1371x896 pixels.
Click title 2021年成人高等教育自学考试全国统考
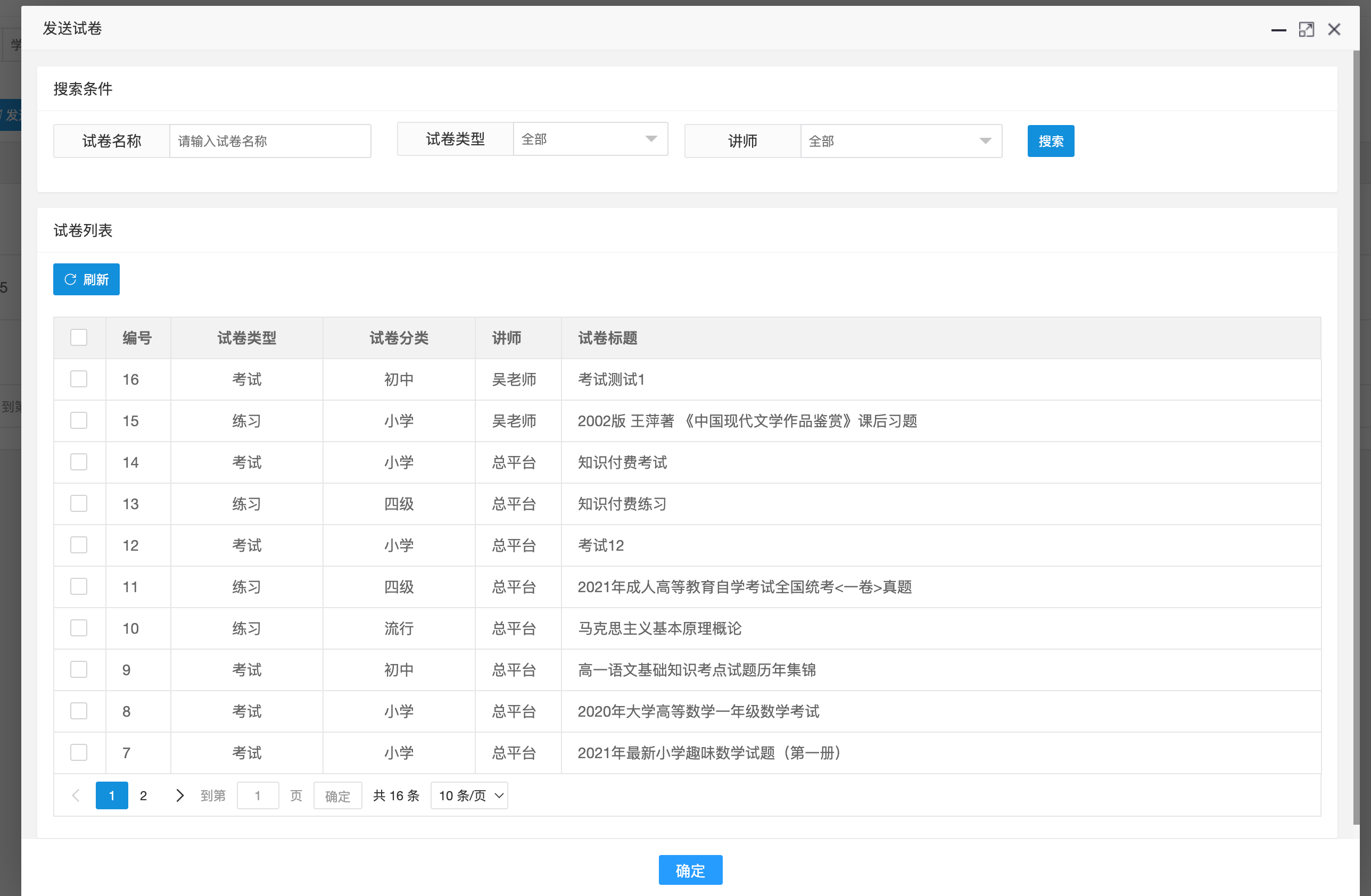pyautogui.click(x=745, y=587)
